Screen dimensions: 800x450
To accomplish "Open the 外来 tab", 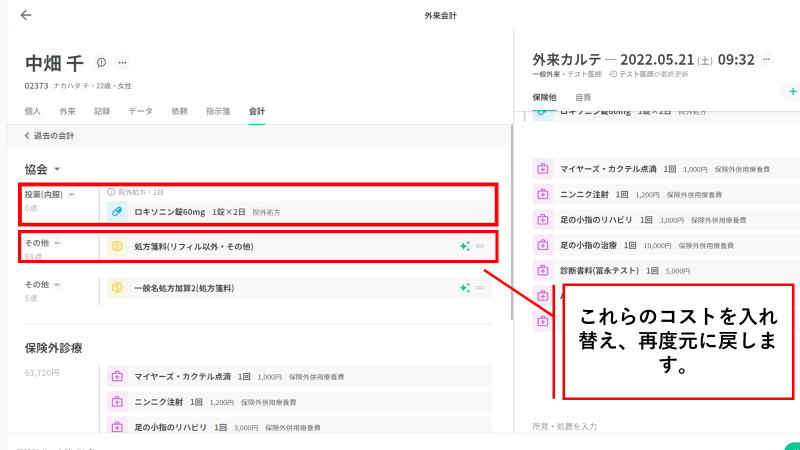I will coord(67,111).
